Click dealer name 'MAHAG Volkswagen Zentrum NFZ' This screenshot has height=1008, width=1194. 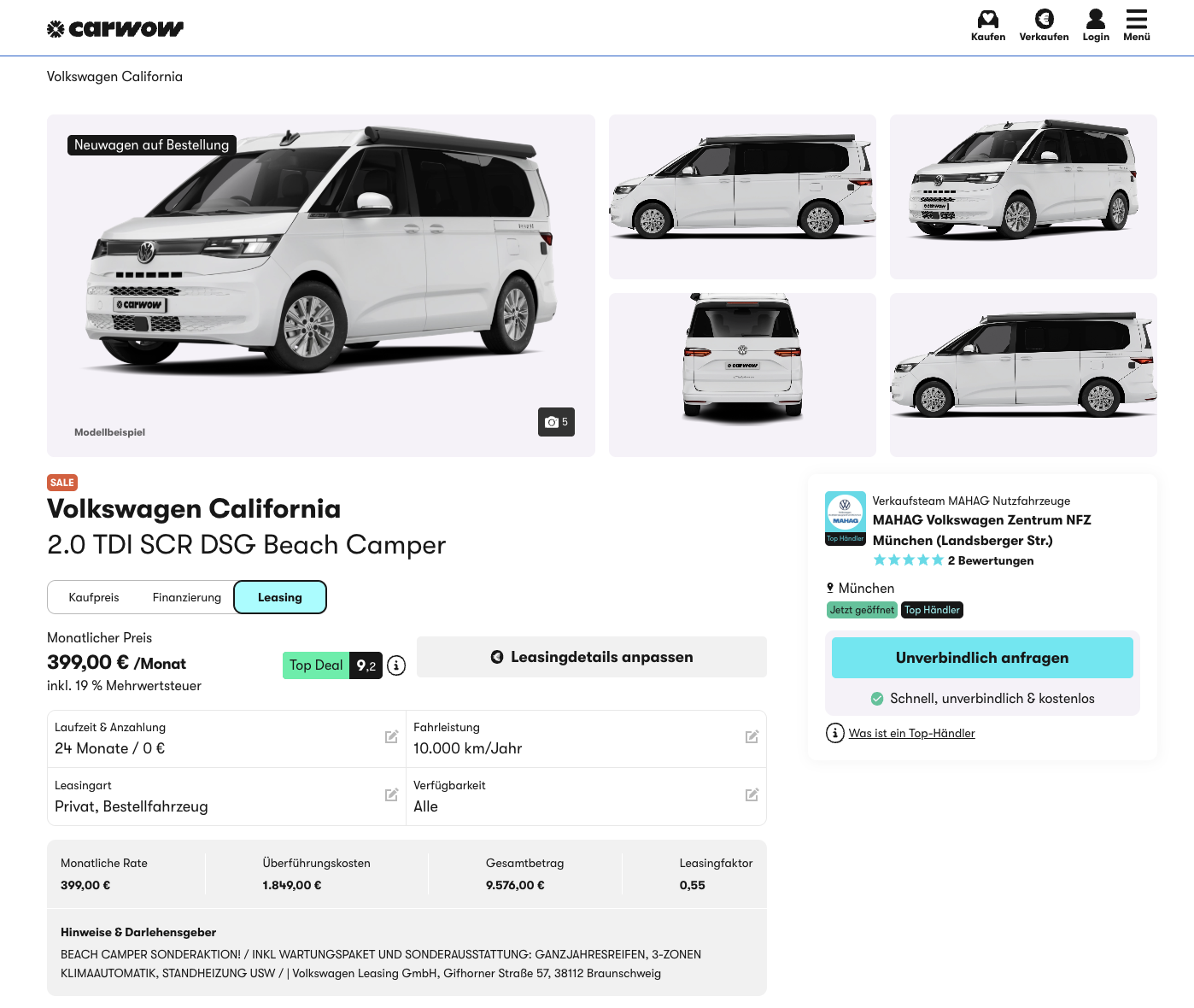982,520
